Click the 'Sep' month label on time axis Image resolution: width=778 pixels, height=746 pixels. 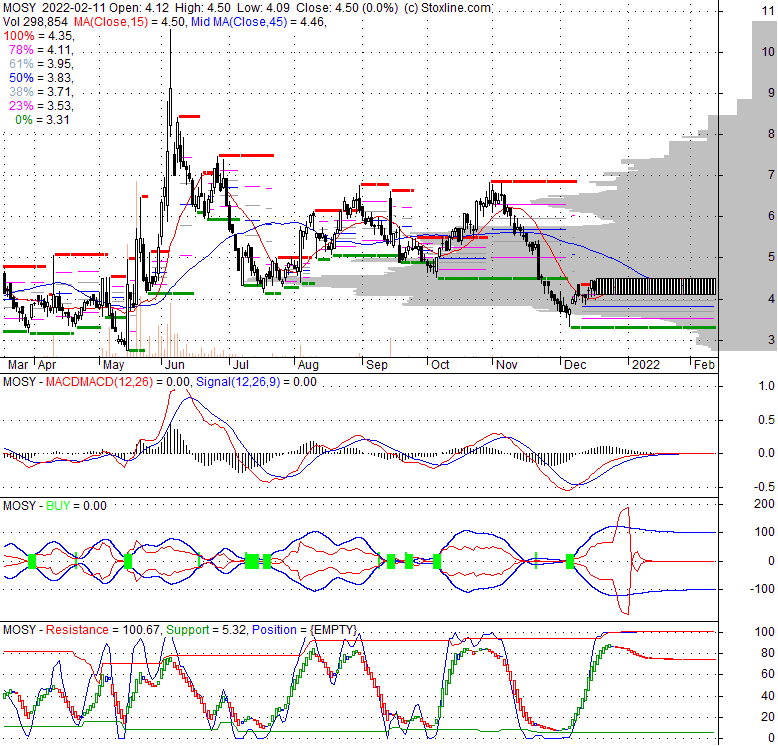click(x=377, y=365)
